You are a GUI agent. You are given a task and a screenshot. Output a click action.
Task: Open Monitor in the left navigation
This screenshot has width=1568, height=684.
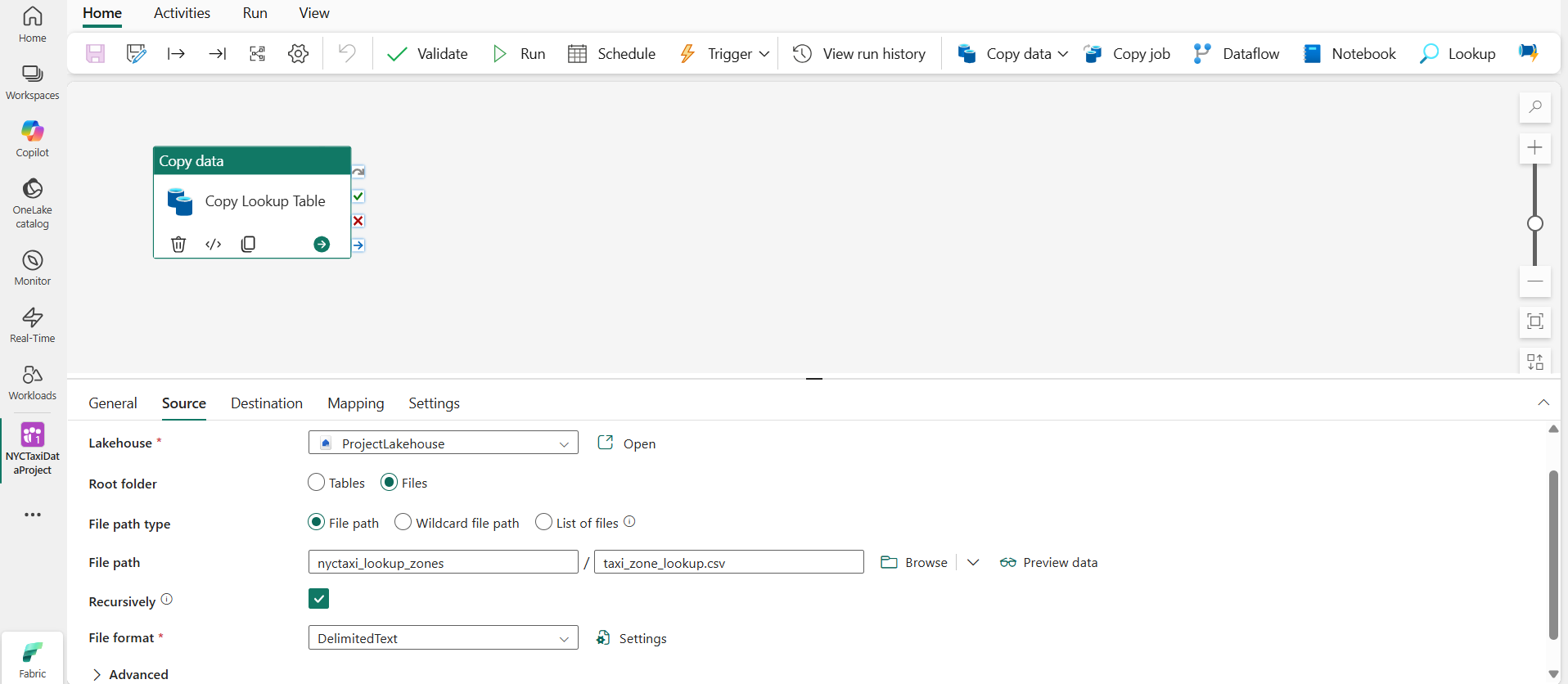(33, 268)
